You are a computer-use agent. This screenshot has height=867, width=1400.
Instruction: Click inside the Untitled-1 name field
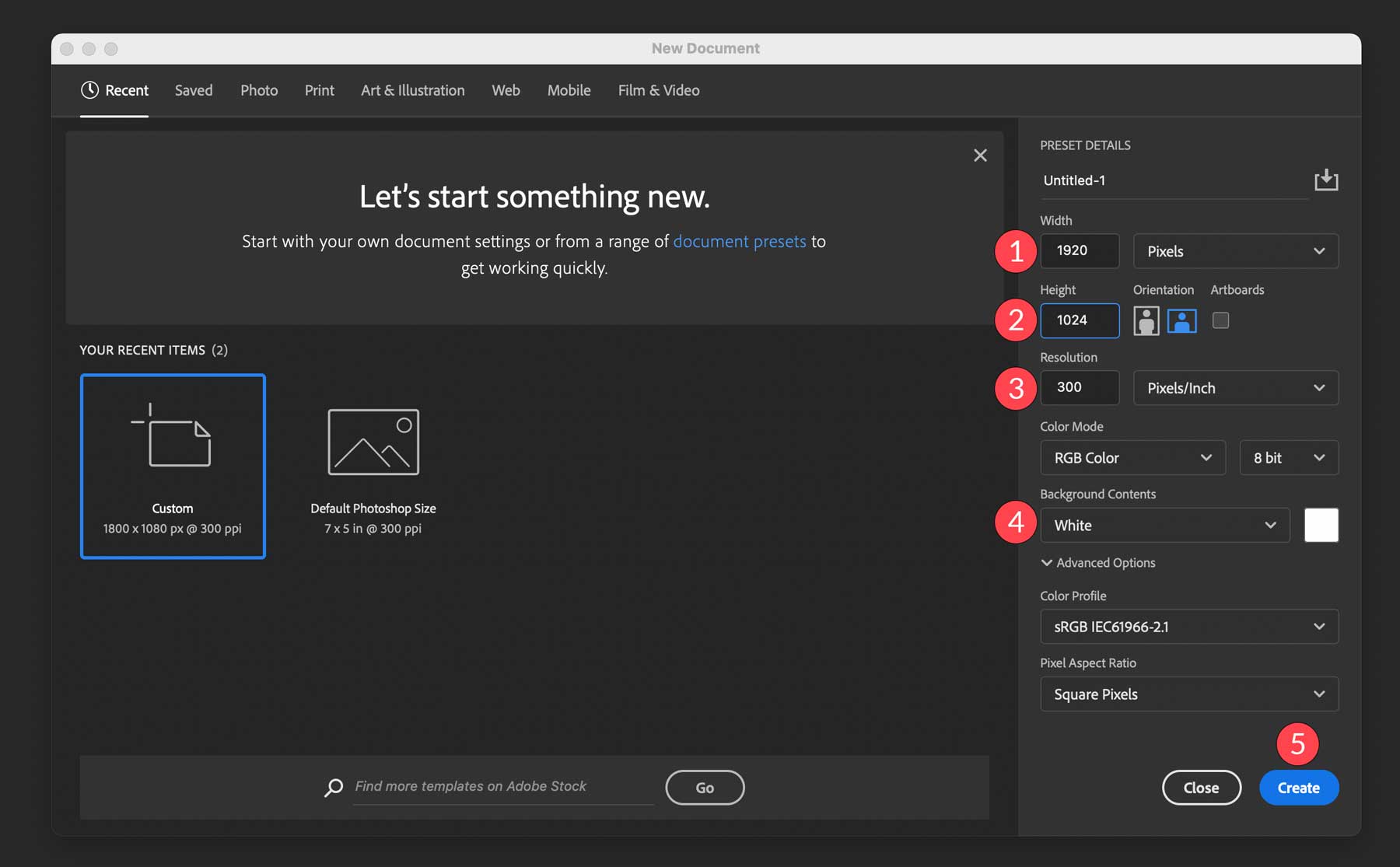pos(1128,180)
